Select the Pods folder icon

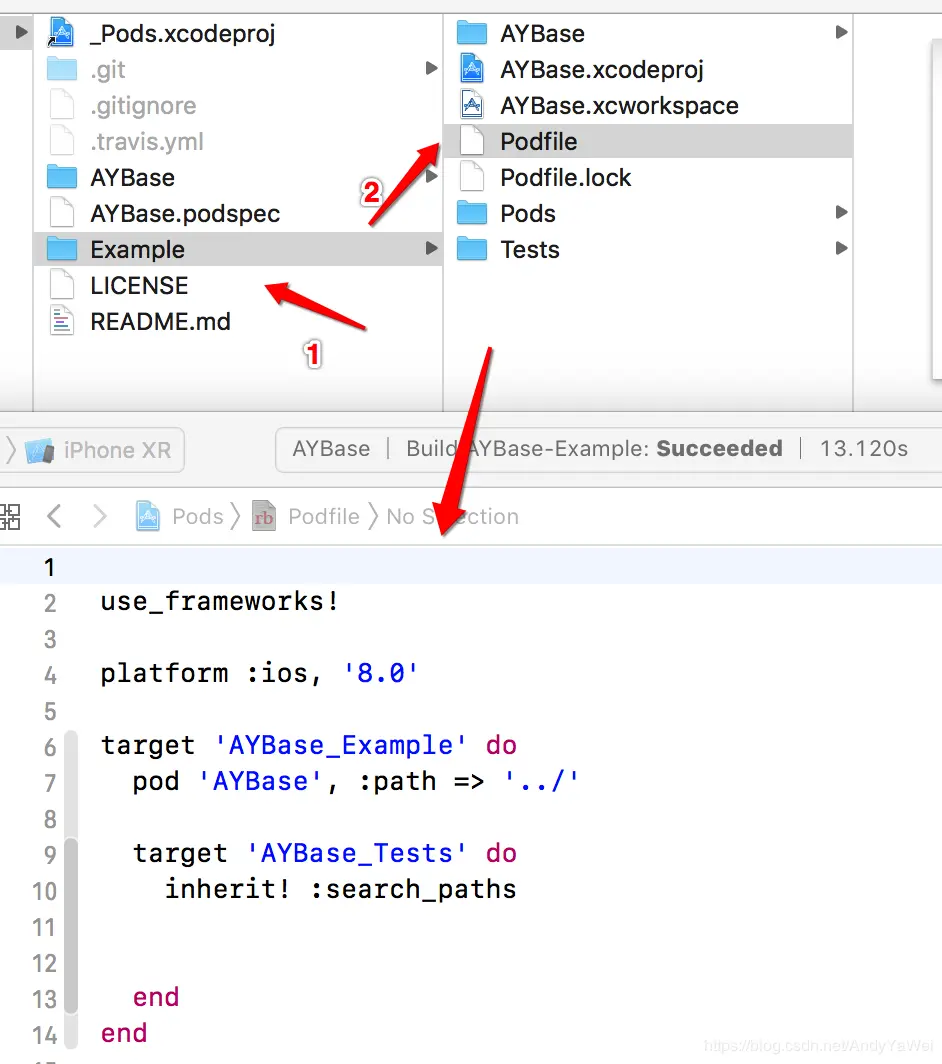472,213
